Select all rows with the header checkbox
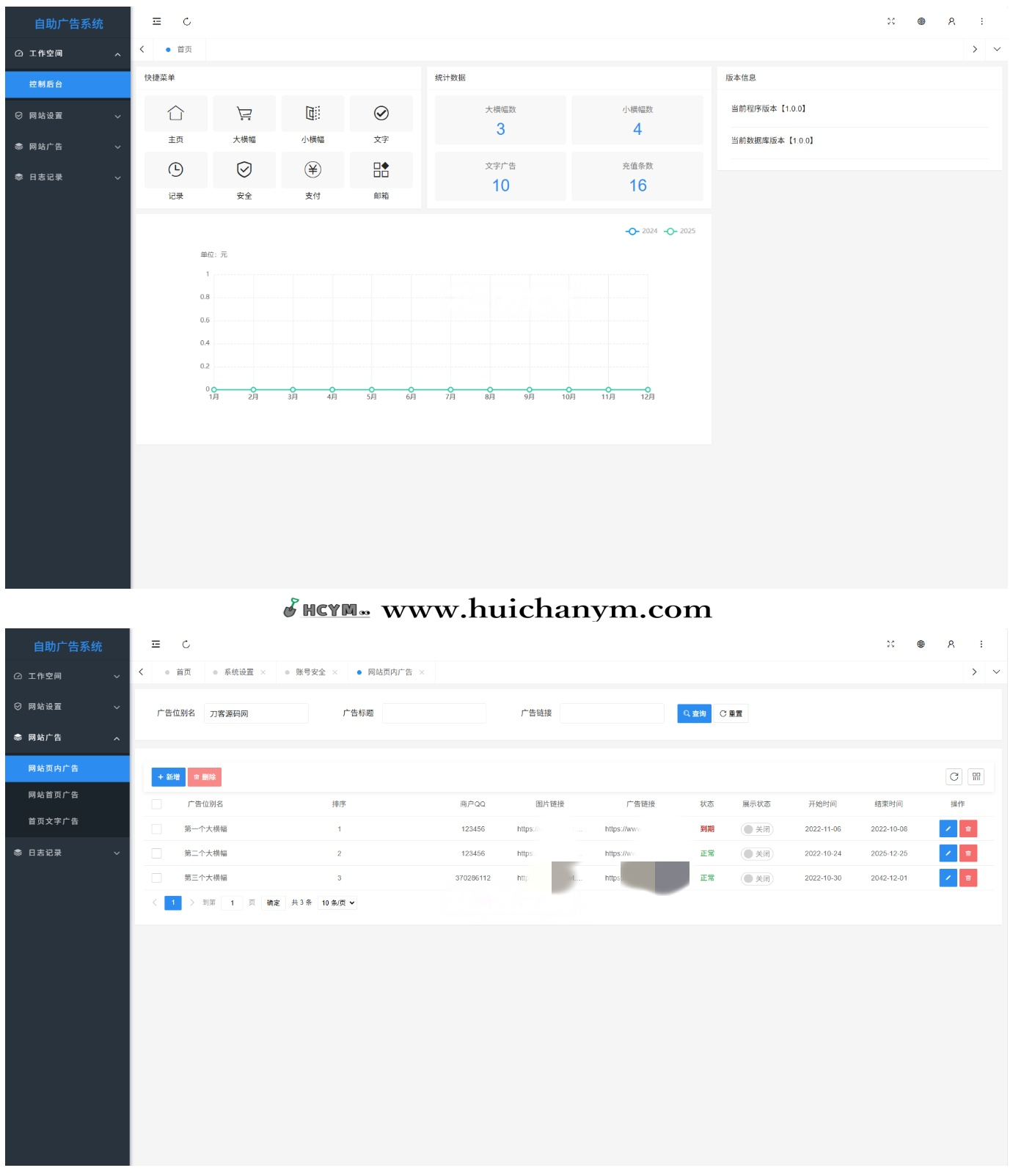The width and height of the screenshot is (1013, 1176). tap(156, 804)
